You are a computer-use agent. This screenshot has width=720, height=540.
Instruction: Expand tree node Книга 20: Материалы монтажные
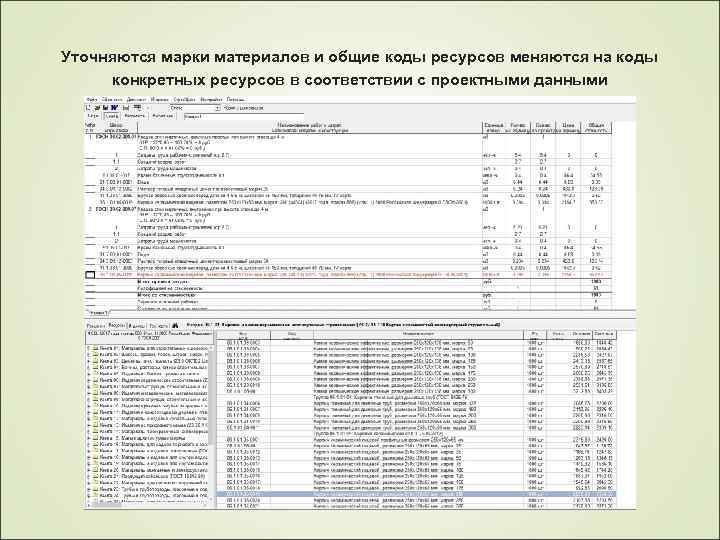pos(88,470)
